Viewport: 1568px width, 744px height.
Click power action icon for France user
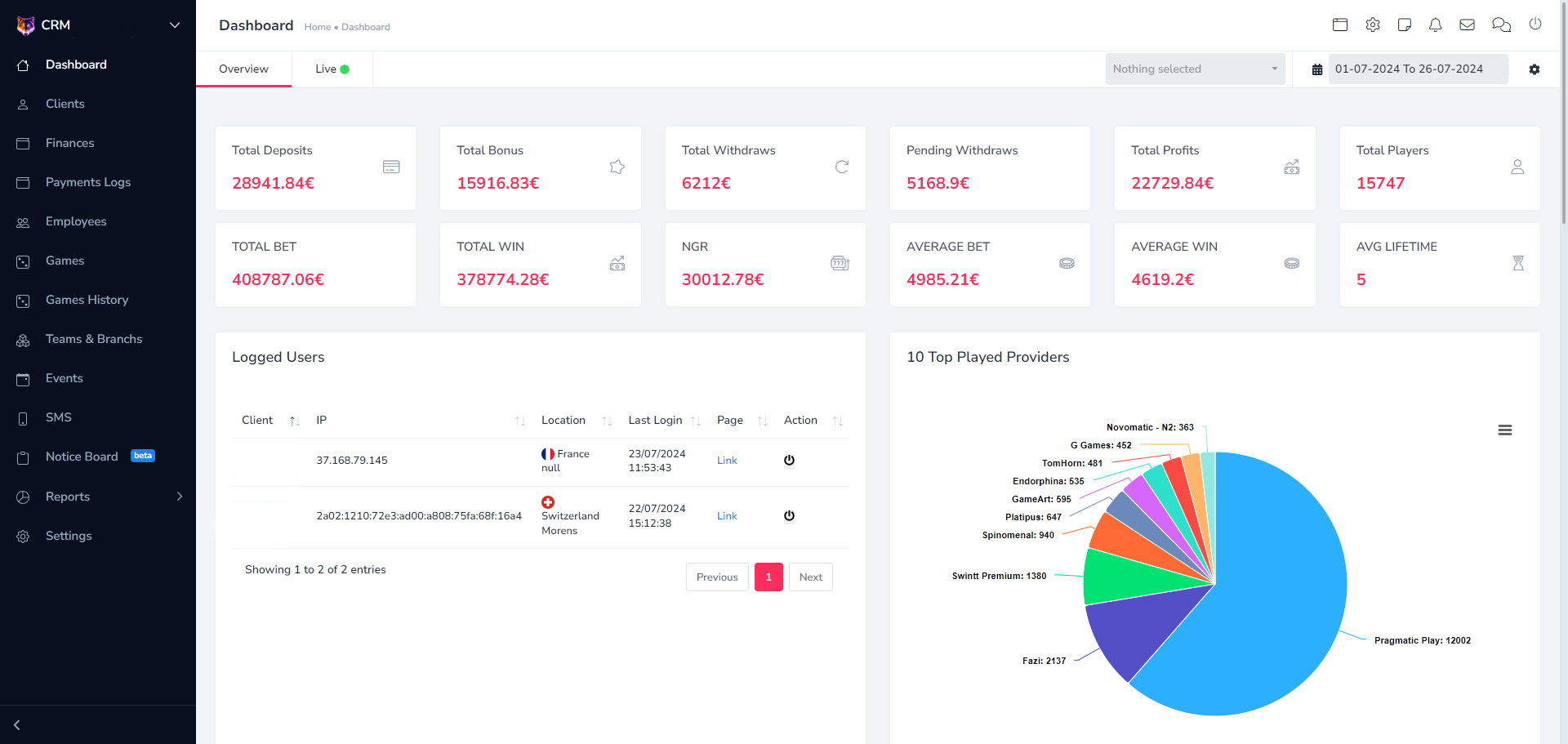(x=789, y=460)
